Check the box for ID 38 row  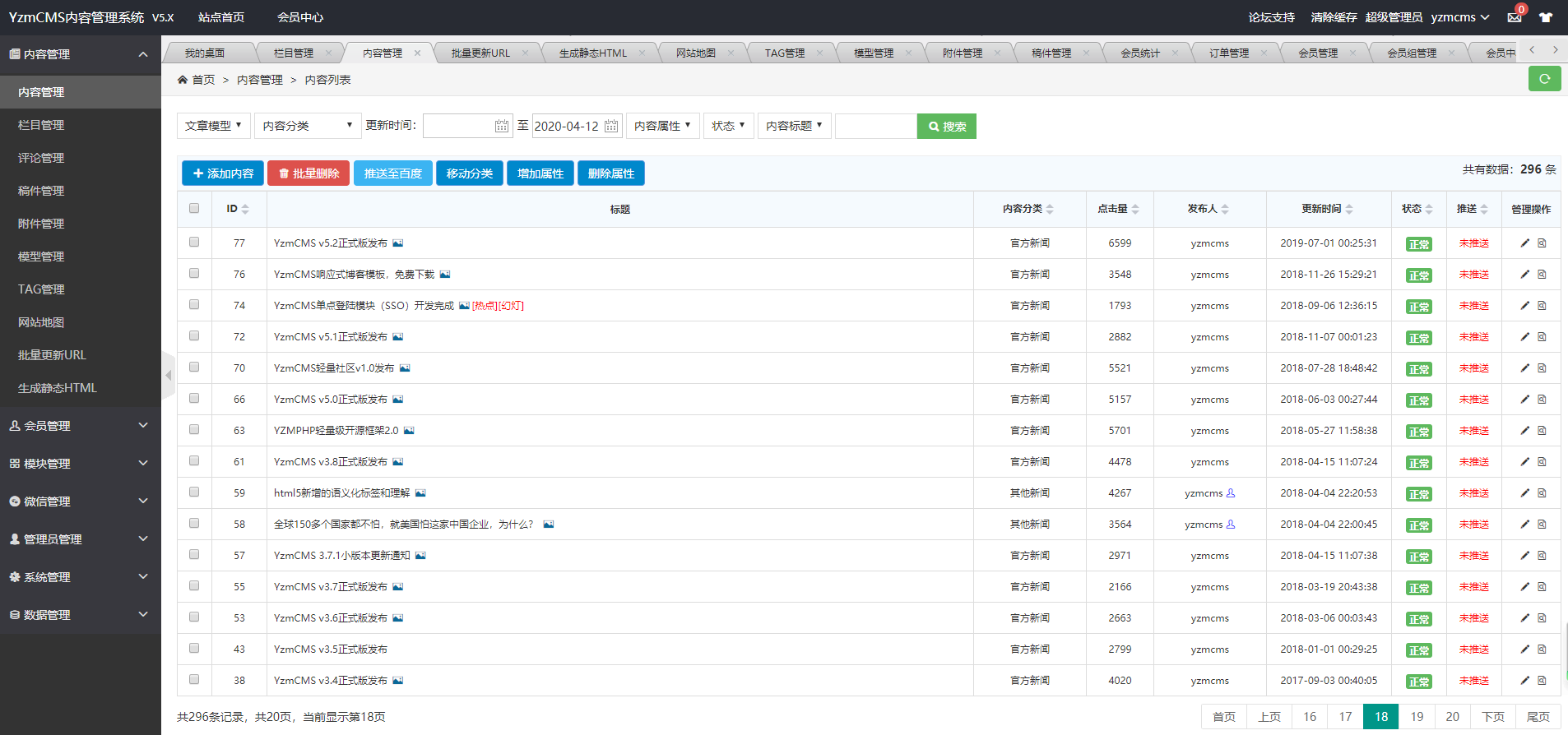click(x=194, y=679)
